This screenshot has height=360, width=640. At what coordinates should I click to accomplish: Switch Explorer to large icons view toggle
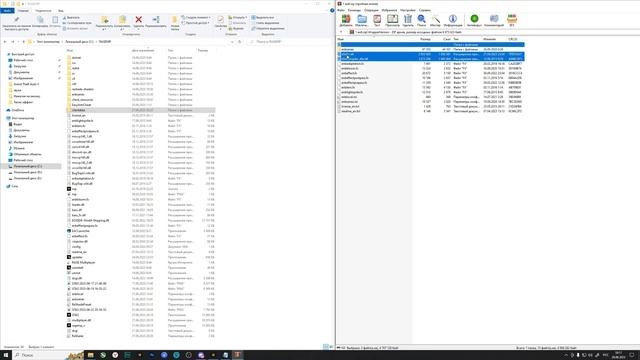click(x=331, y=347)
